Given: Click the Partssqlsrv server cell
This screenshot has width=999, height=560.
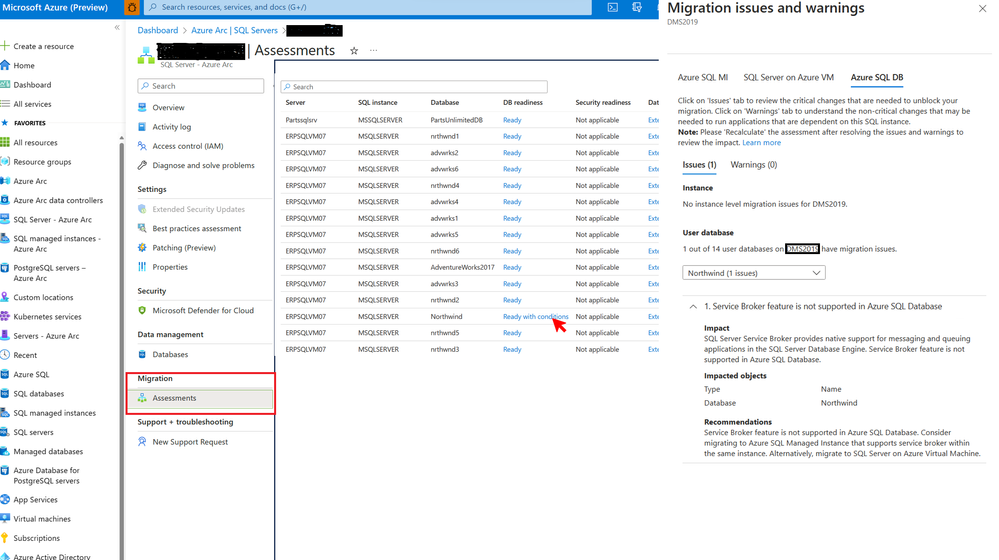Looking at the screenshot, I should (301, 120).
